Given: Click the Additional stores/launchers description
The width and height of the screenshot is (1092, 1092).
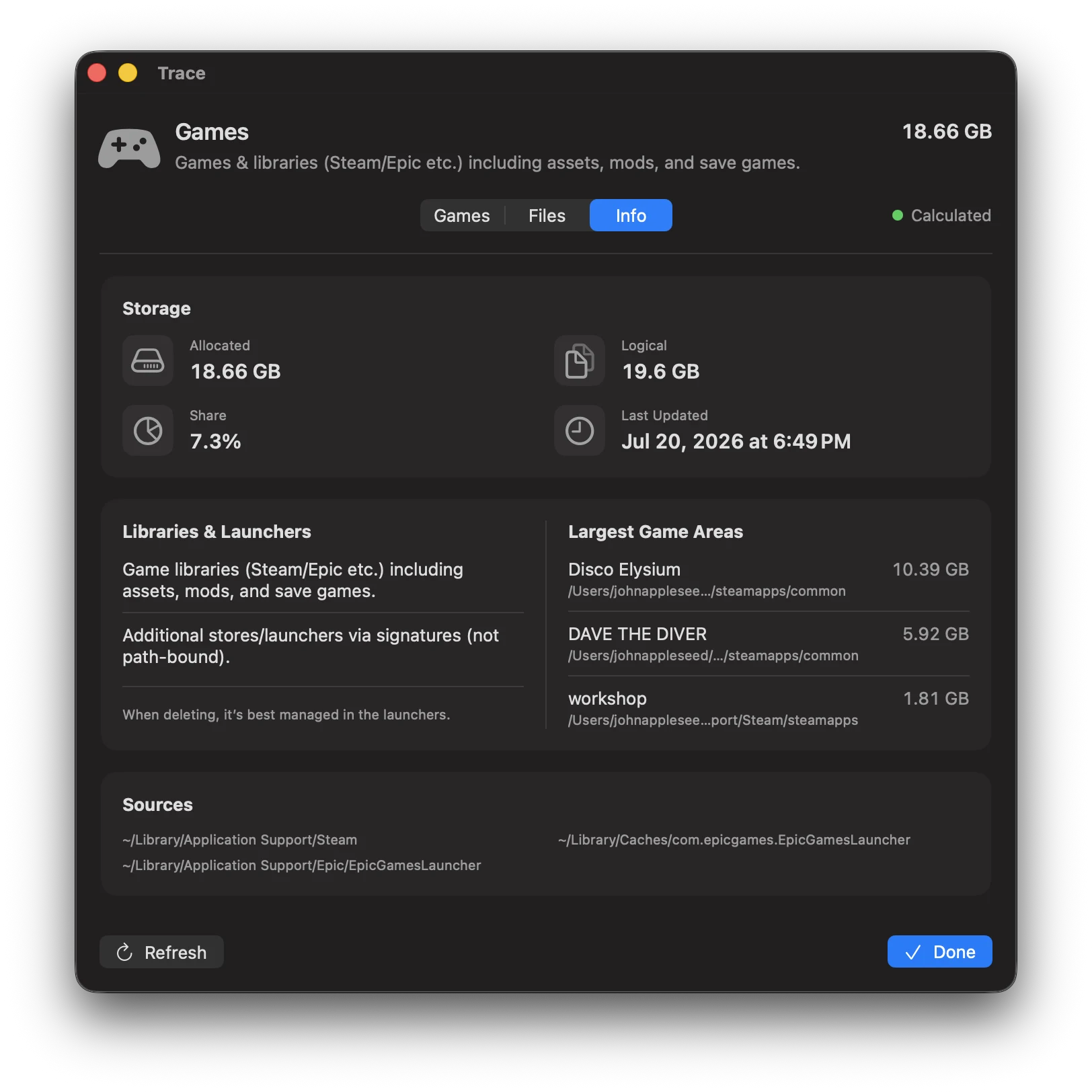Looking at the screenshot, I should click(311, 646).
